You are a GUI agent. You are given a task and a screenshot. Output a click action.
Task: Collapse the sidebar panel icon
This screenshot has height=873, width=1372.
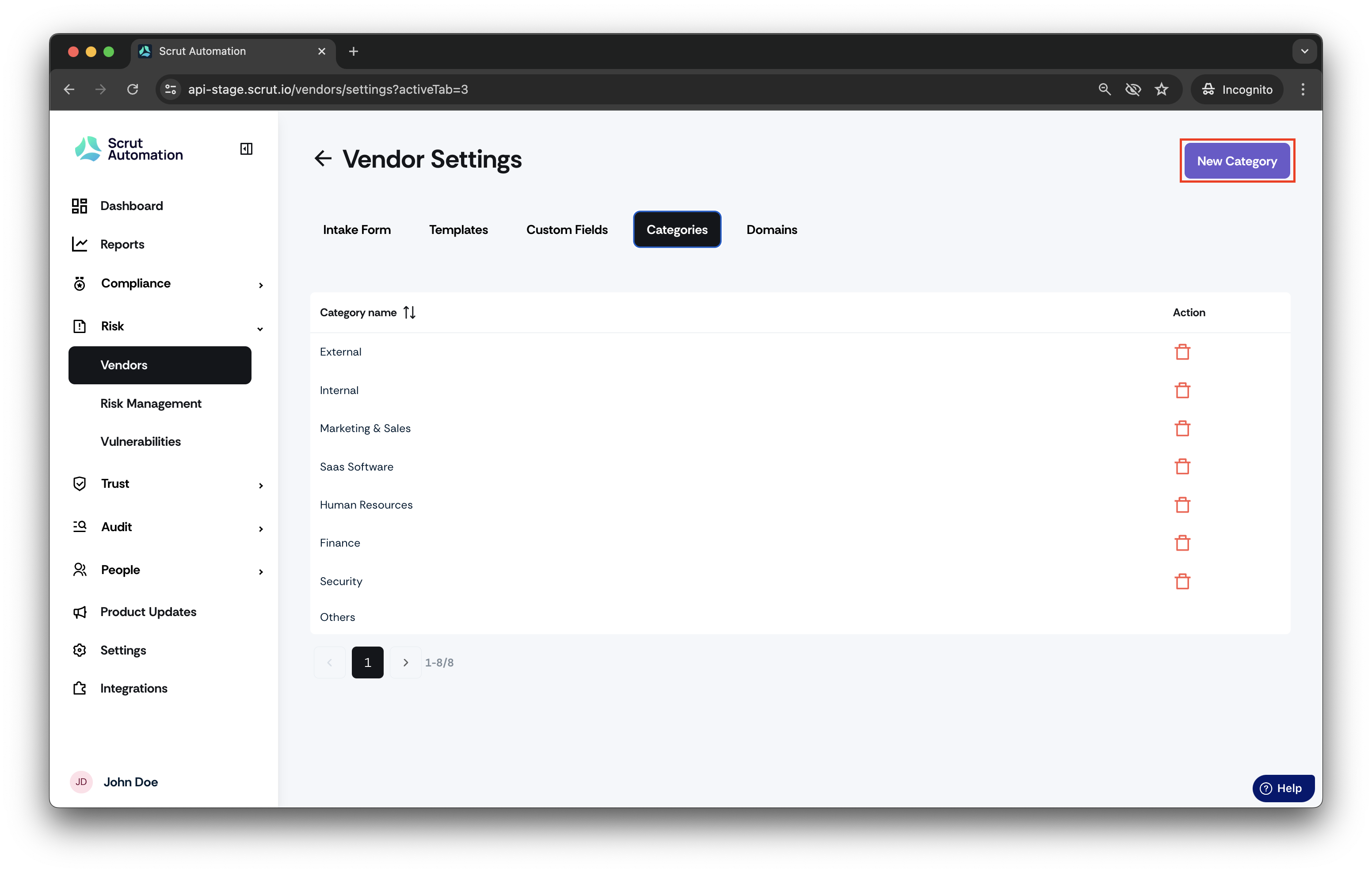coord(246,149)
